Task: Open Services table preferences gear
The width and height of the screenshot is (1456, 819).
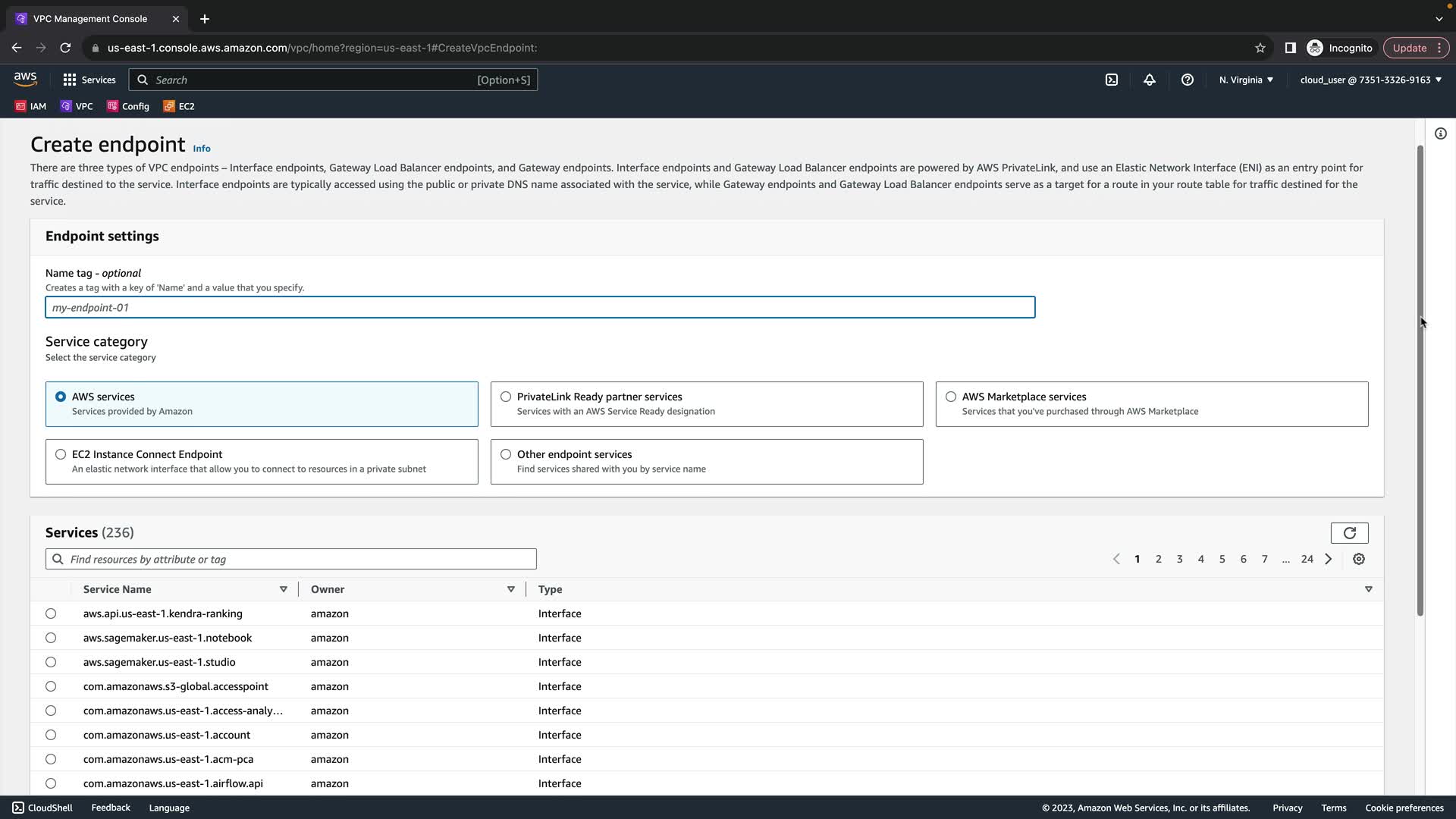Action: coord(1358,559)
